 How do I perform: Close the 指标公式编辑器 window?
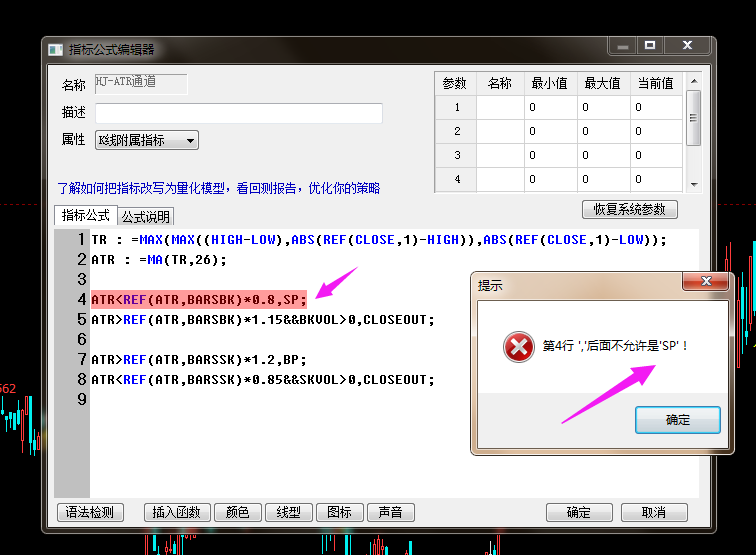(686, 46)
